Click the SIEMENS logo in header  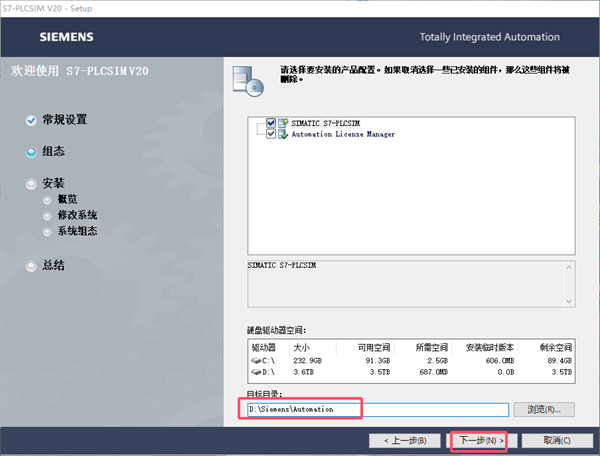67,37
